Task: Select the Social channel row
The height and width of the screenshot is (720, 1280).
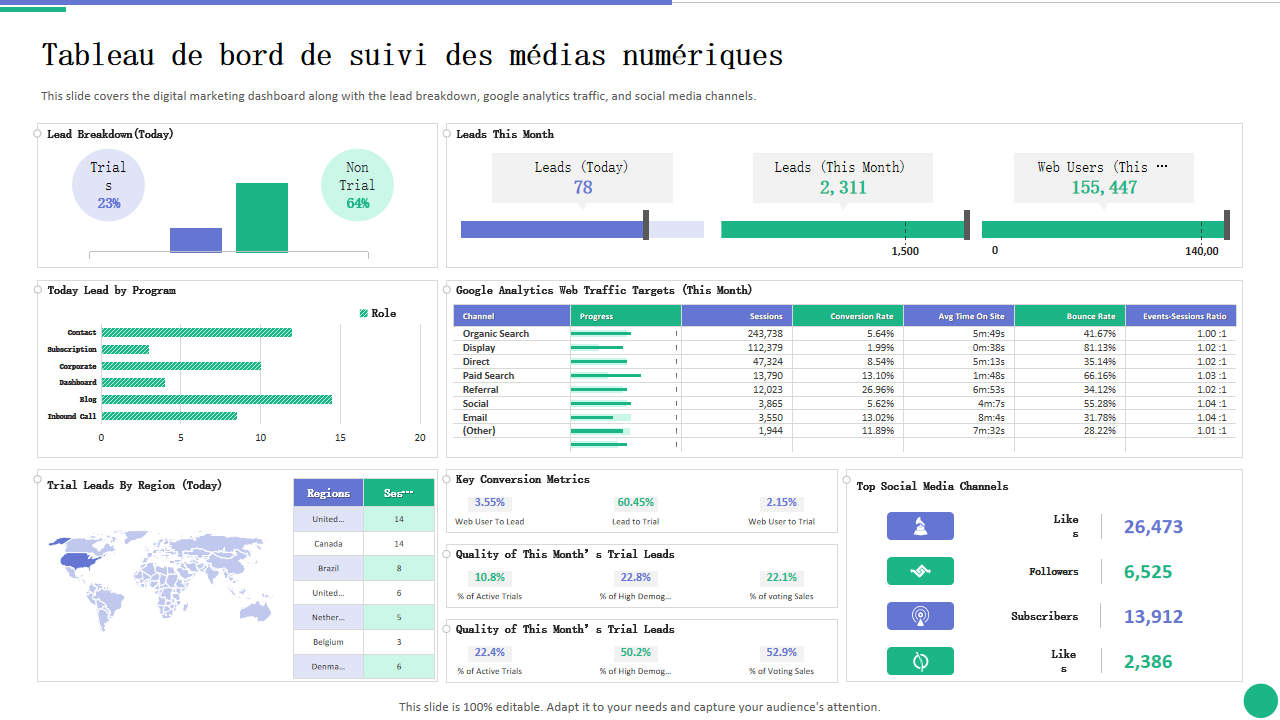Action: 845,403
